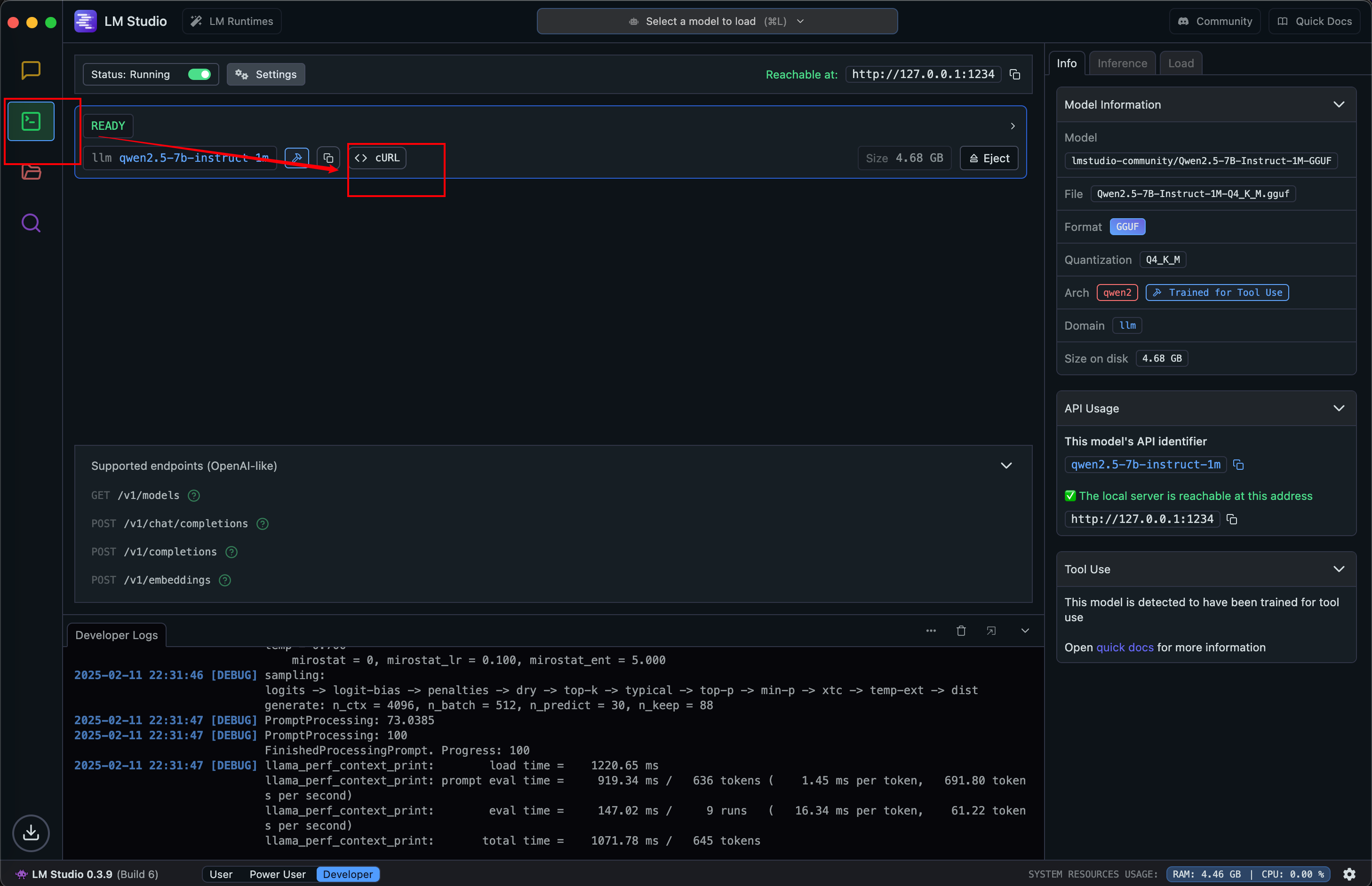1372x886 pixels.
Task: Click the qwen2 architecture badge
Action: tap(1117, 292)
